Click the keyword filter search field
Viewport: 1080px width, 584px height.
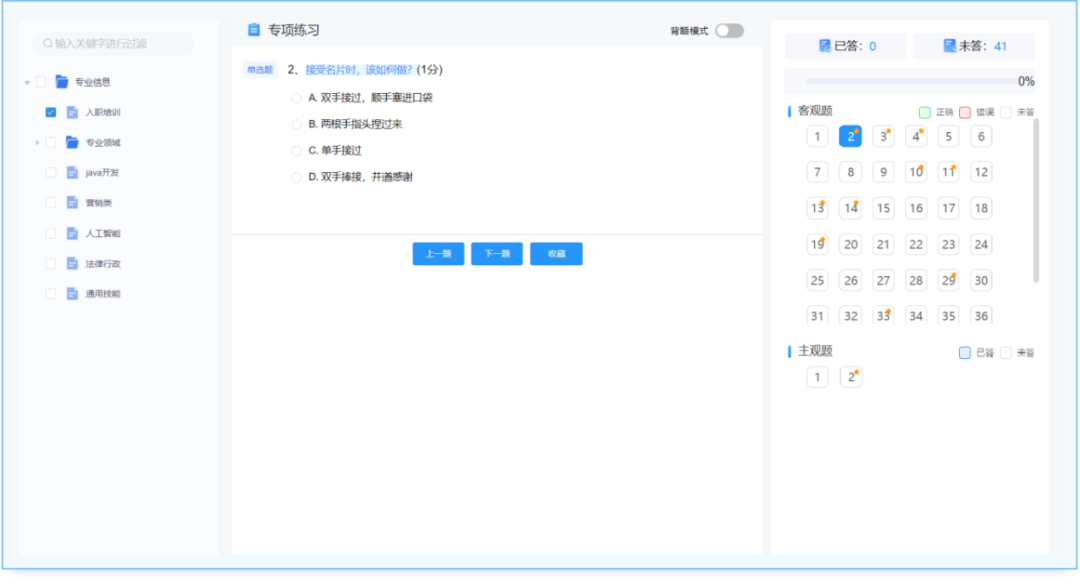tap(115, 43)
